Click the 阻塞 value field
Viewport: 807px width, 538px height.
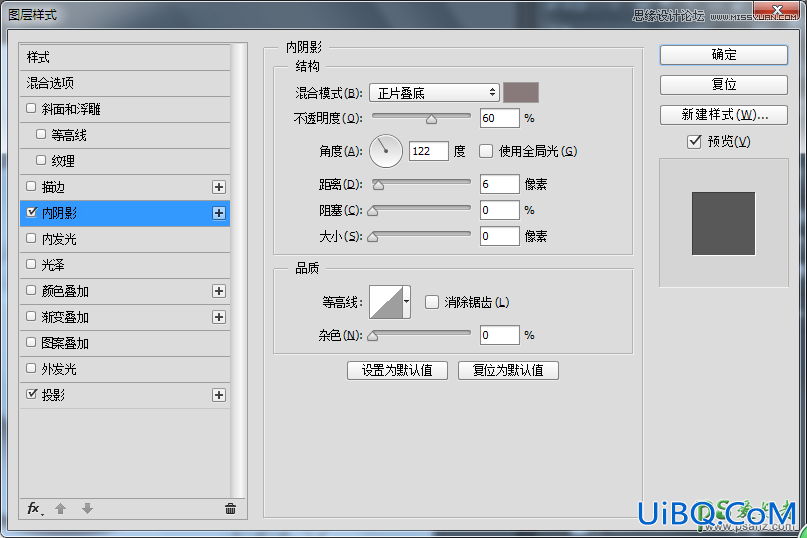pyautogui.click(x=499, y=210)
